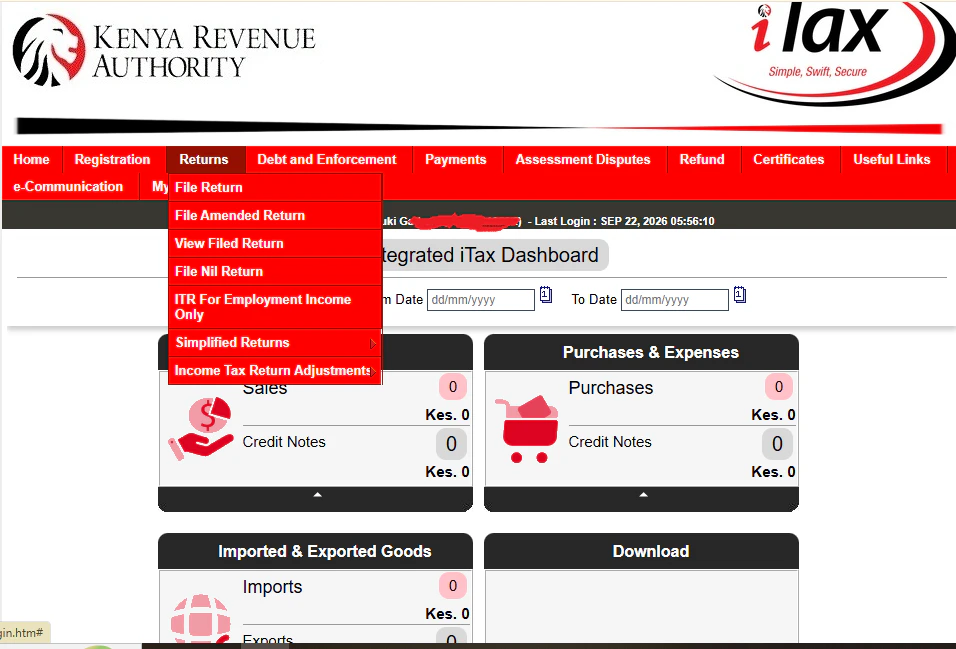
Task: Collapse the Sales panel with the up arrow
Action: (x=317, y=495)
